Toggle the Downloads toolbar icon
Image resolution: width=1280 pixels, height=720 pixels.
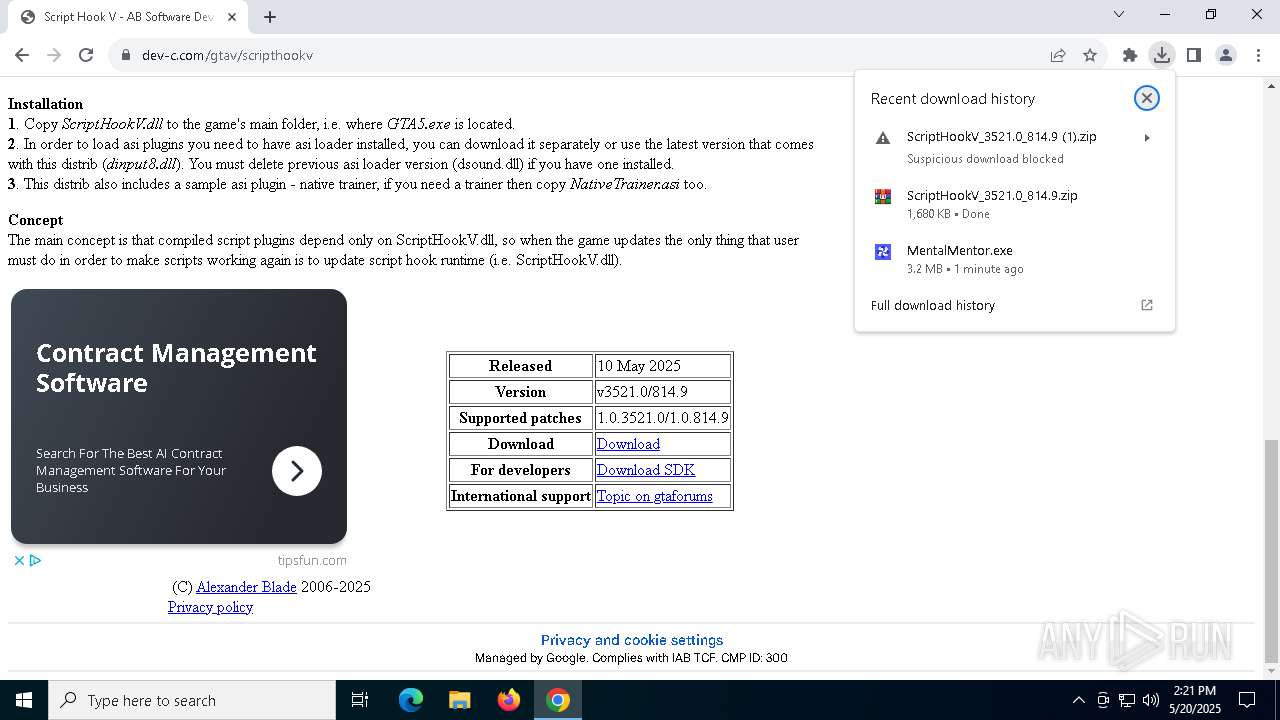(x=1162, y=55)
